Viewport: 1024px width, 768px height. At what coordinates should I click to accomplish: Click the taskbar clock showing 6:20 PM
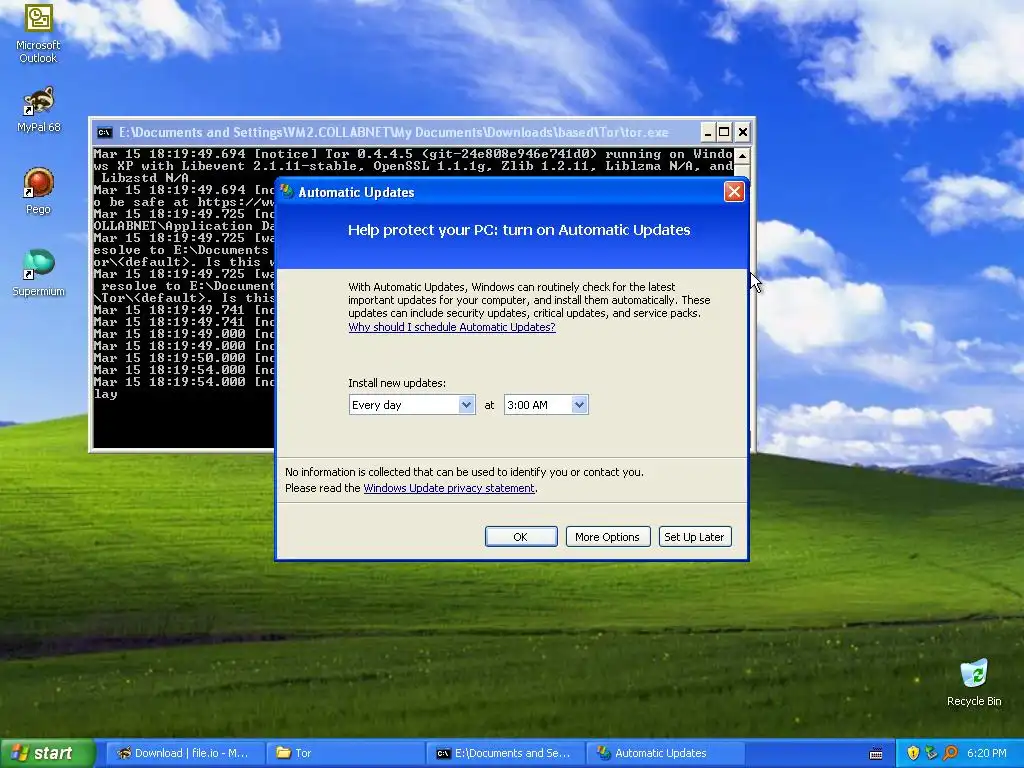(x=986, y=753)
